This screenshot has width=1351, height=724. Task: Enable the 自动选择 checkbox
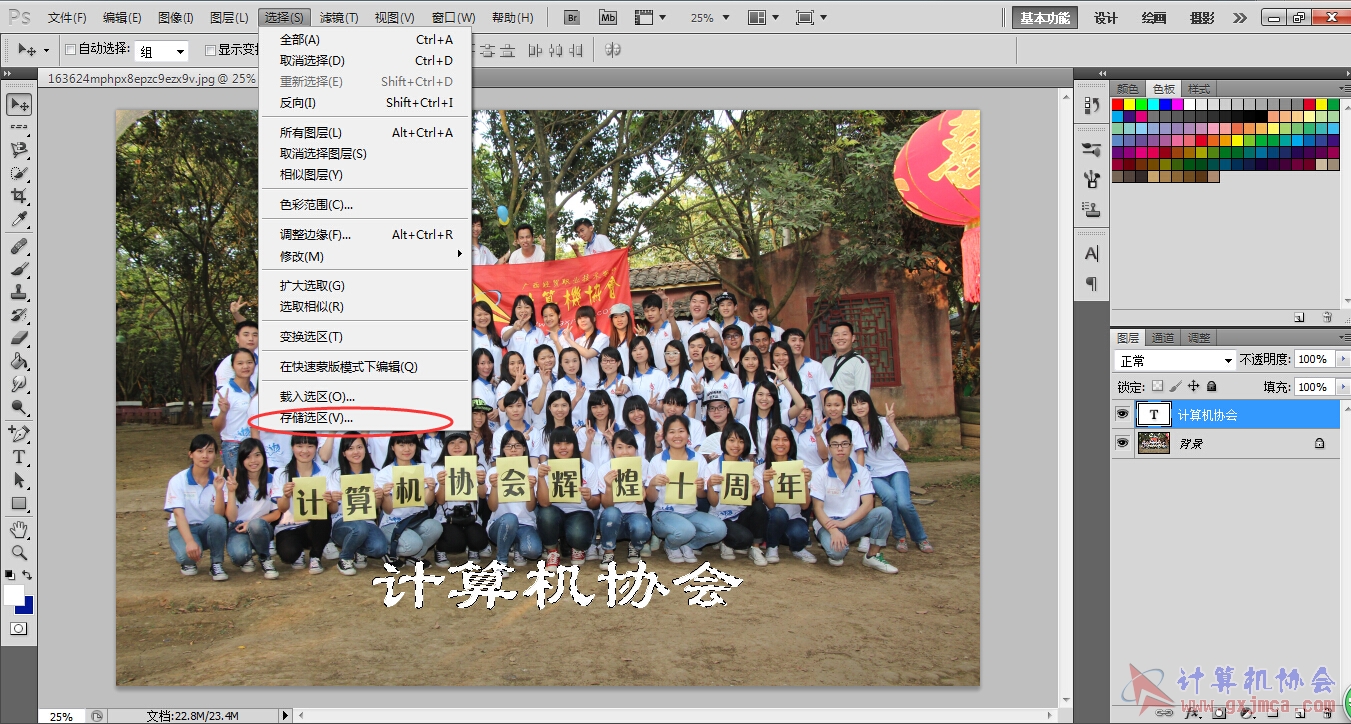coord(70,50)
